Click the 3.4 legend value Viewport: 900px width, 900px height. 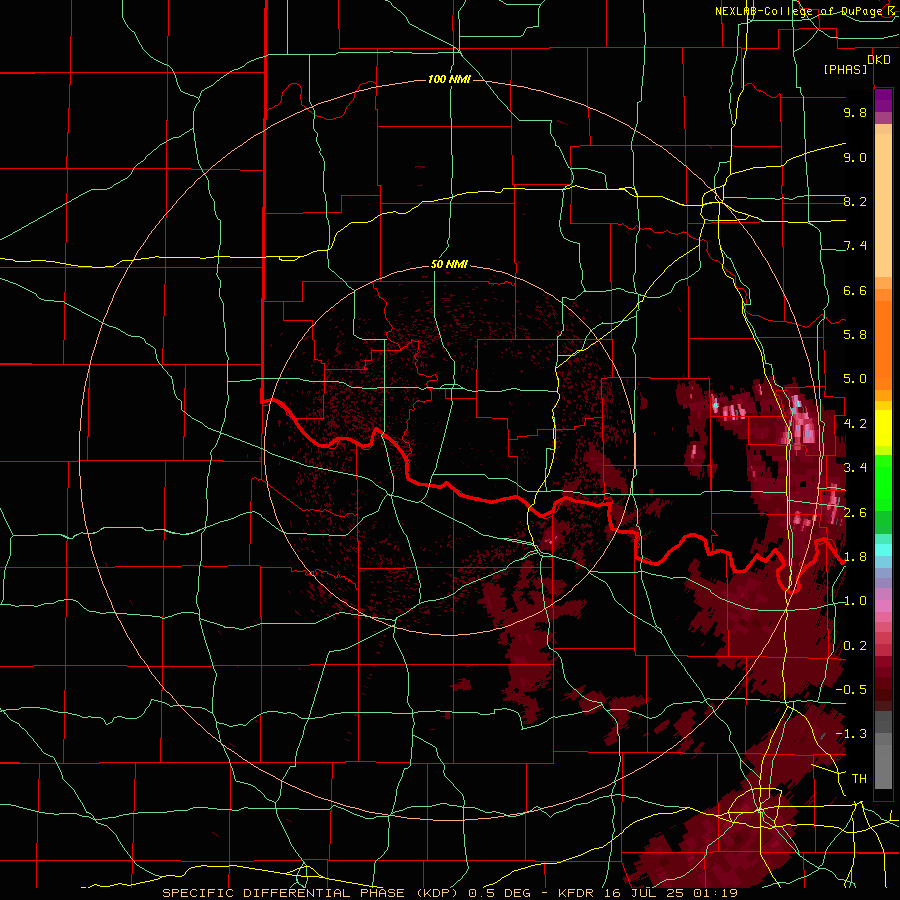tap(855, 468)
